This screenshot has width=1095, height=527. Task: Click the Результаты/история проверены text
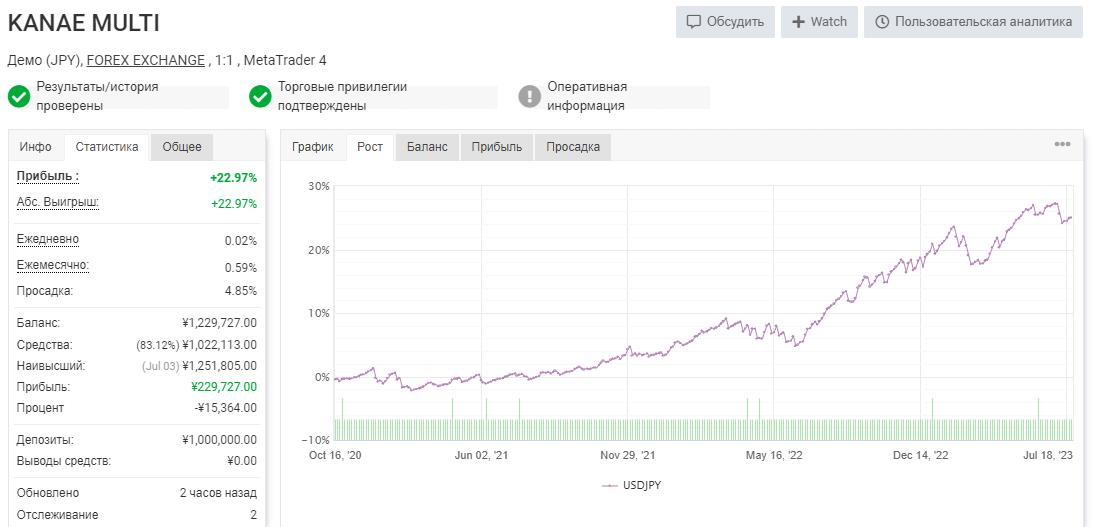pyautogui.click(x=97, y=97)
